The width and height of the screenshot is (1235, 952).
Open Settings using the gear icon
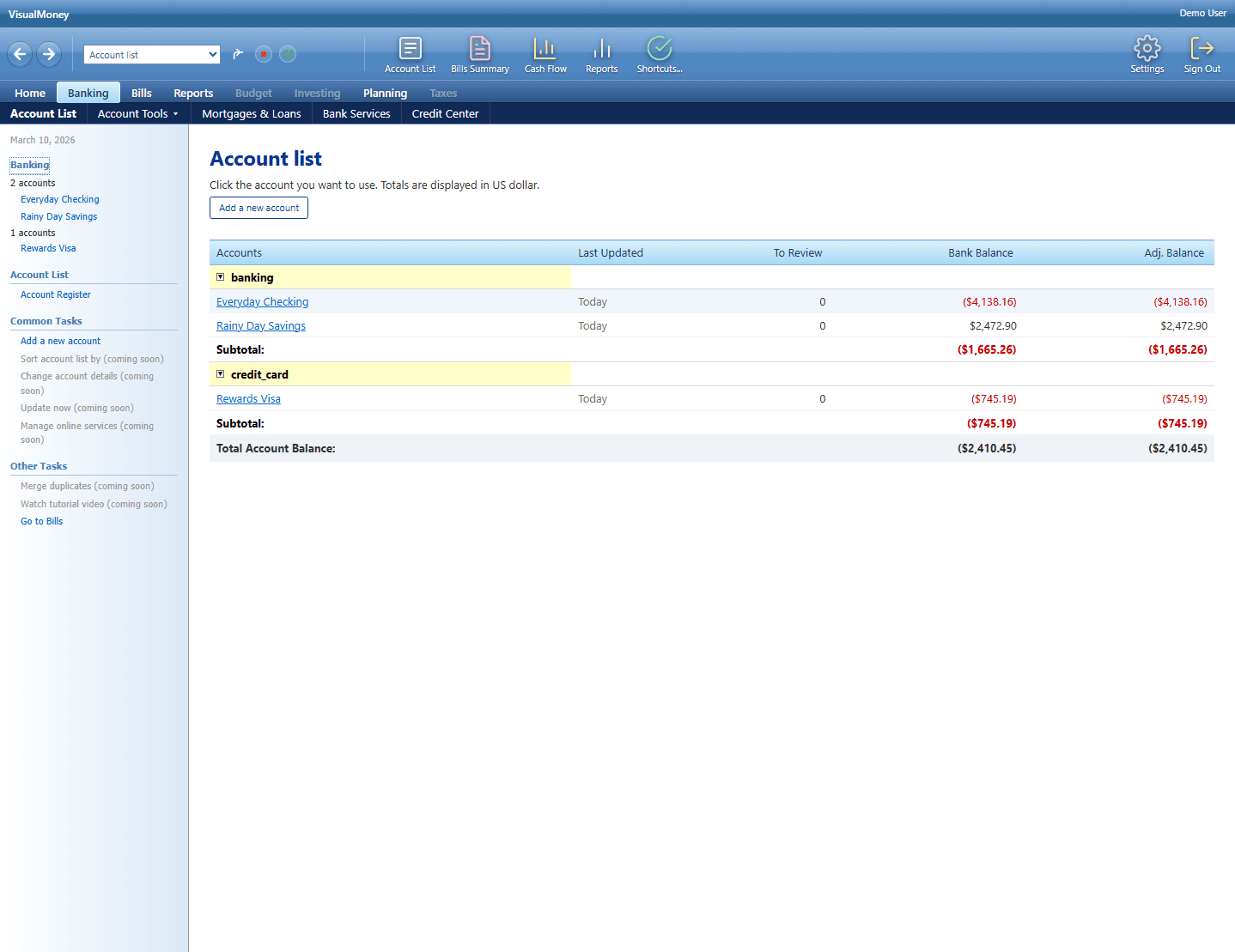(1147, 54)
